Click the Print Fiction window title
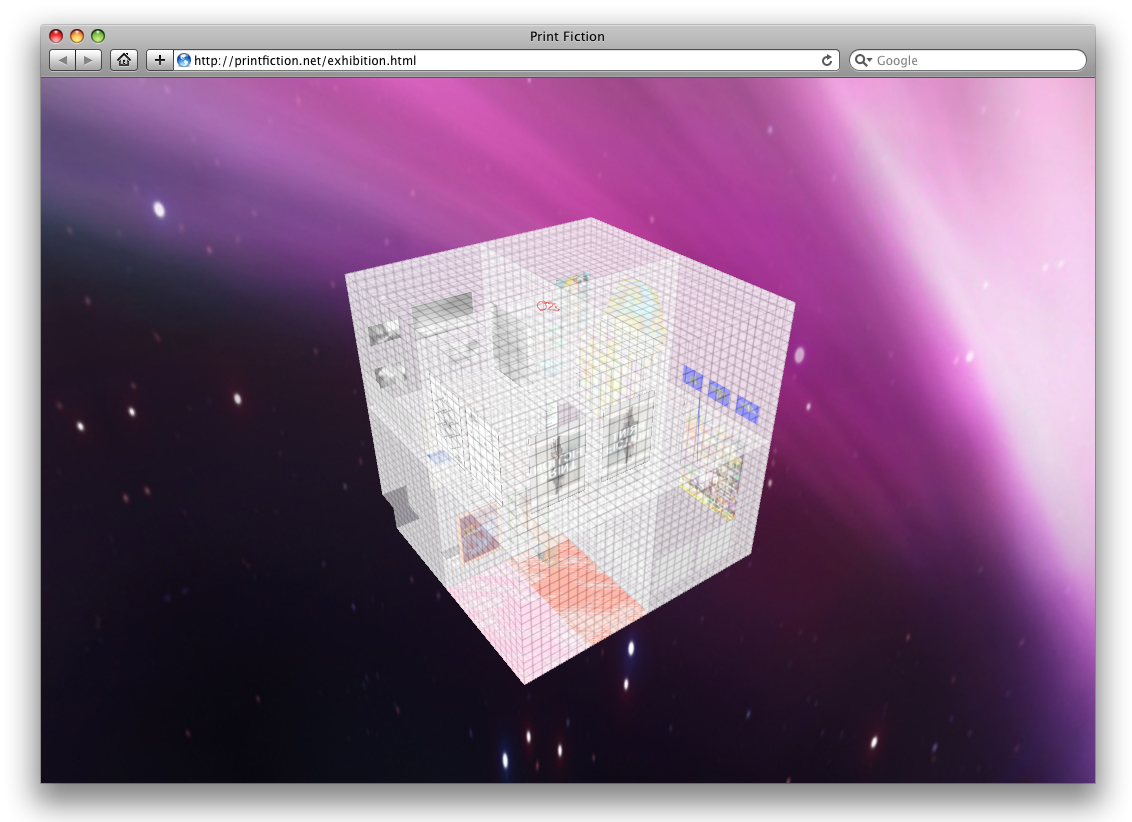The image size is (1132, 822). point(567,37)
